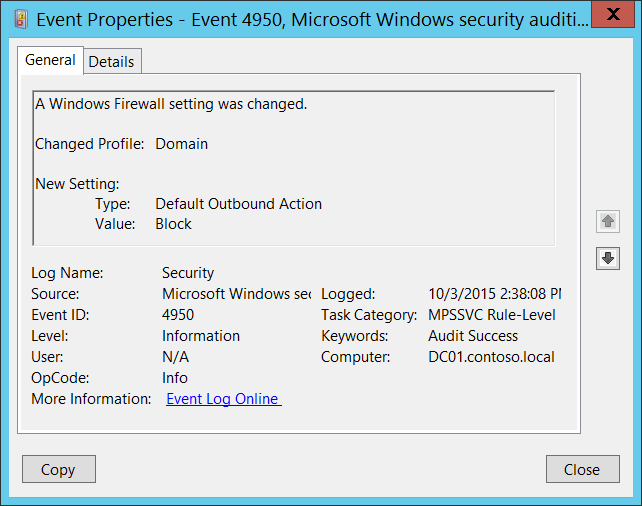
Task: Click inside the firewall event description box
Action: pos(293,167)
